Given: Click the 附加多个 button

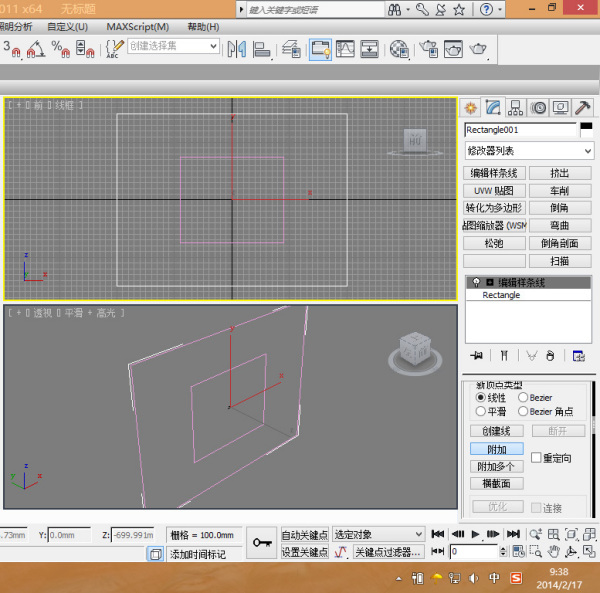Looking at the screenshot, I should tap(497, 466).
